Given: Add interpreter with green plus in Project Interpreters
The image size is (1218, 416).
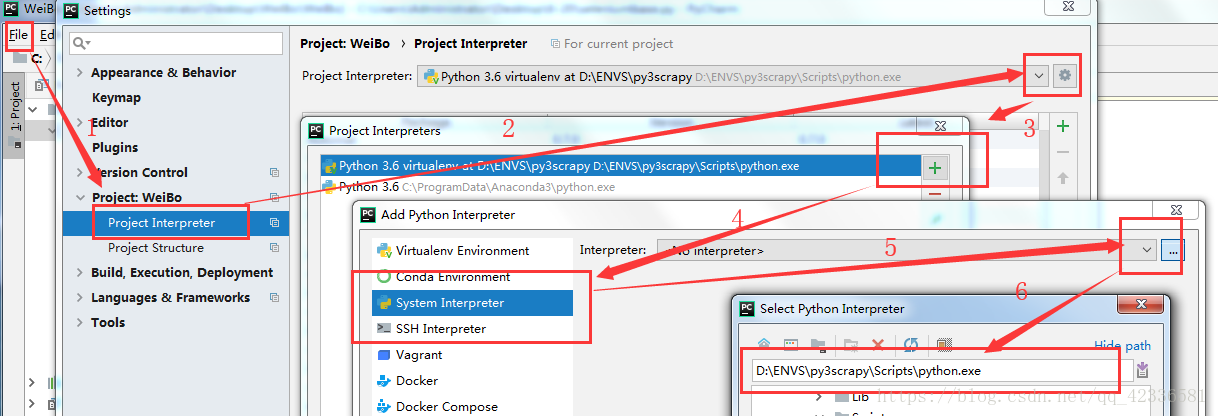Looking at the screenshot, I should coord(935,167).
